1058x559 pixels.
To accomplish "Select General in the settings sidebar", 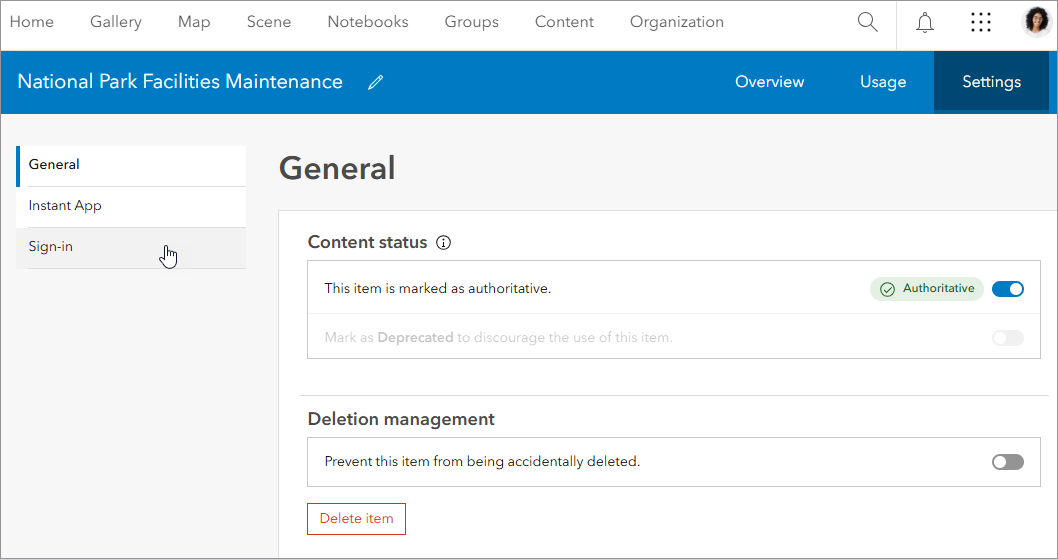I will point(54,165).
